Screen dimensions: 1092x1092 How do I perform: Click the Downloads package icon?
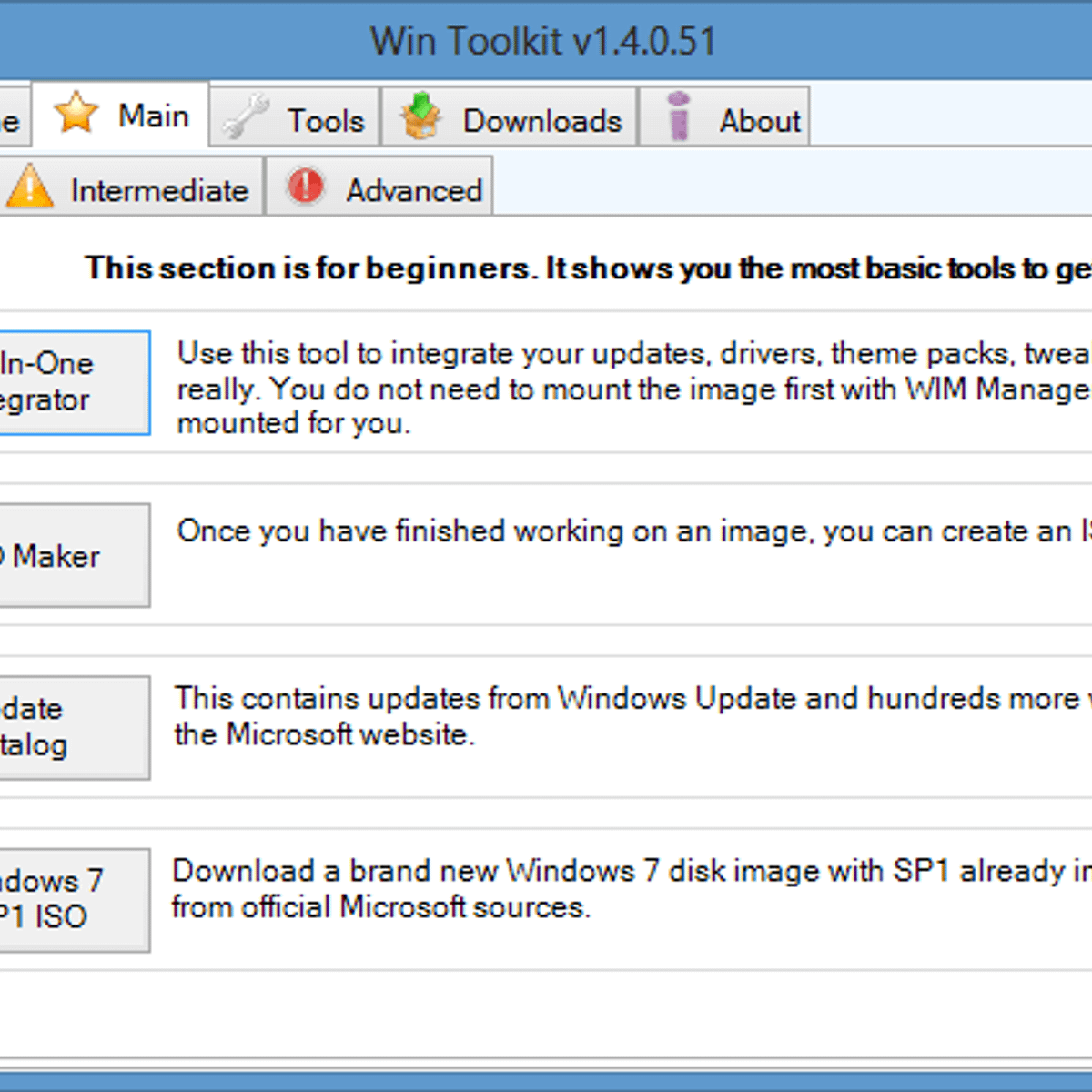[x=420, y=116]
